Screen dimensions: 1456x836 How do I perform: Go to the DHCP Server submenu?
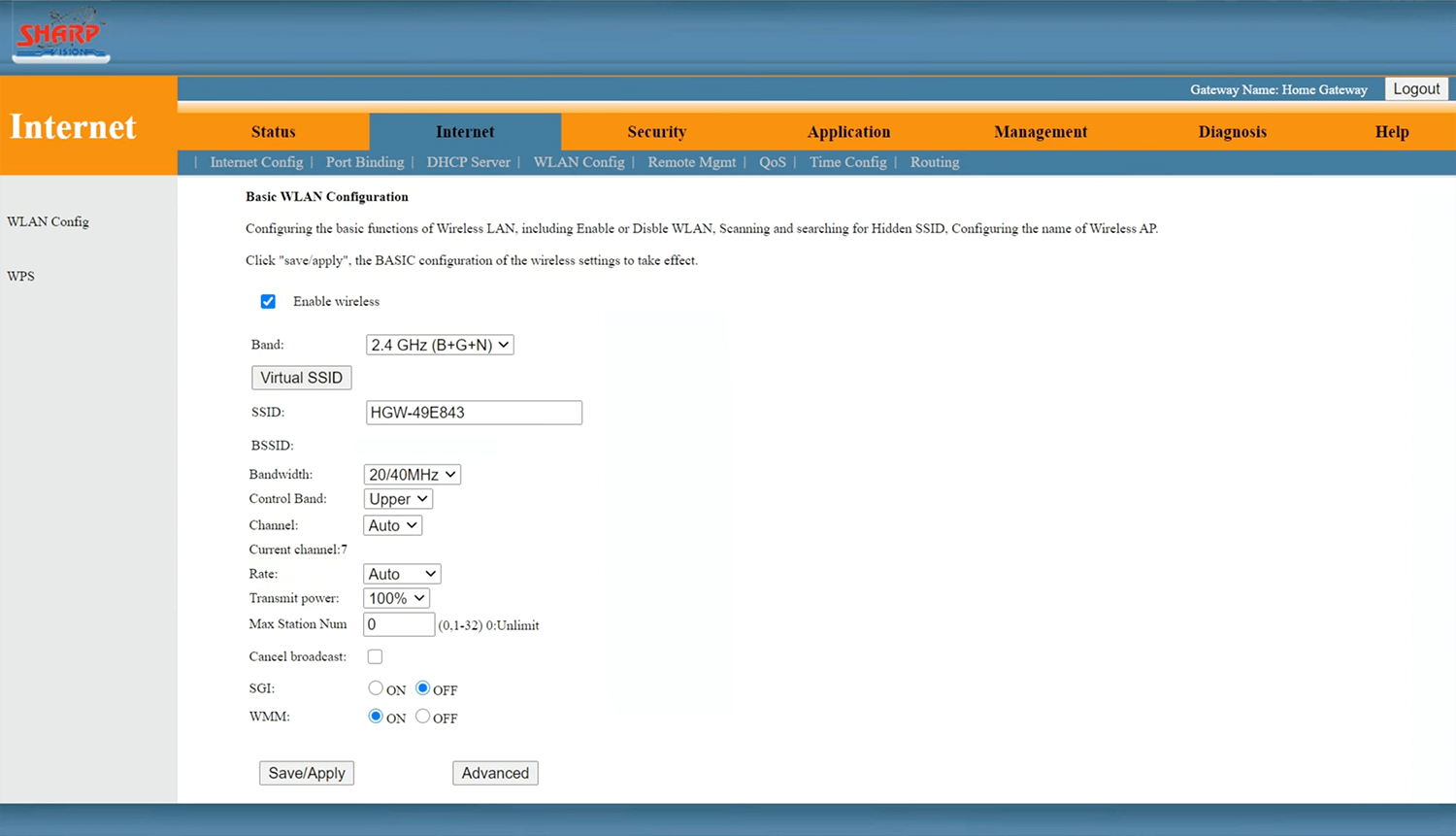tap(468, 162)
